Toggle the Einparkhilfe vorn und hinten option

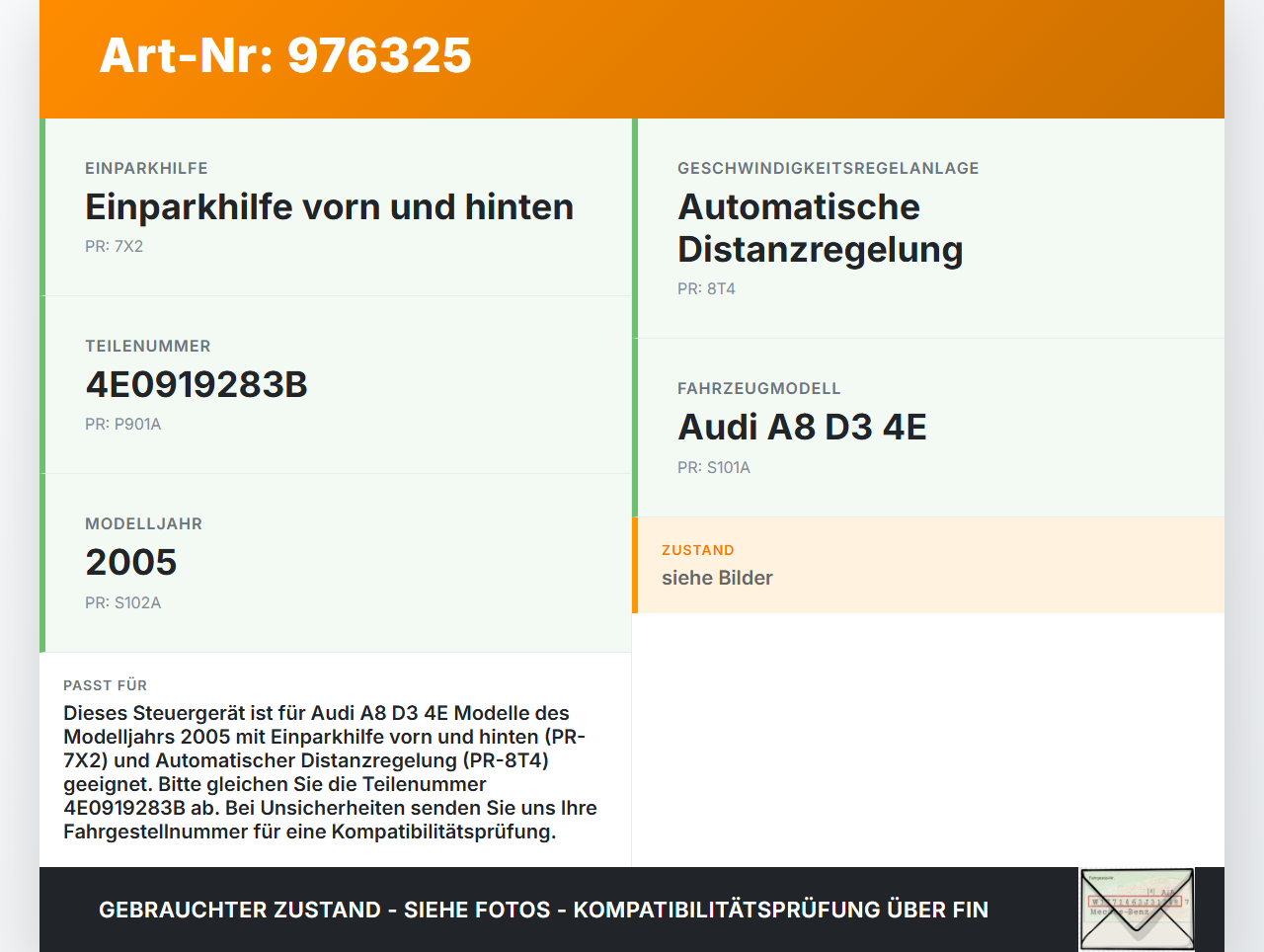click(x=329, y=206)
